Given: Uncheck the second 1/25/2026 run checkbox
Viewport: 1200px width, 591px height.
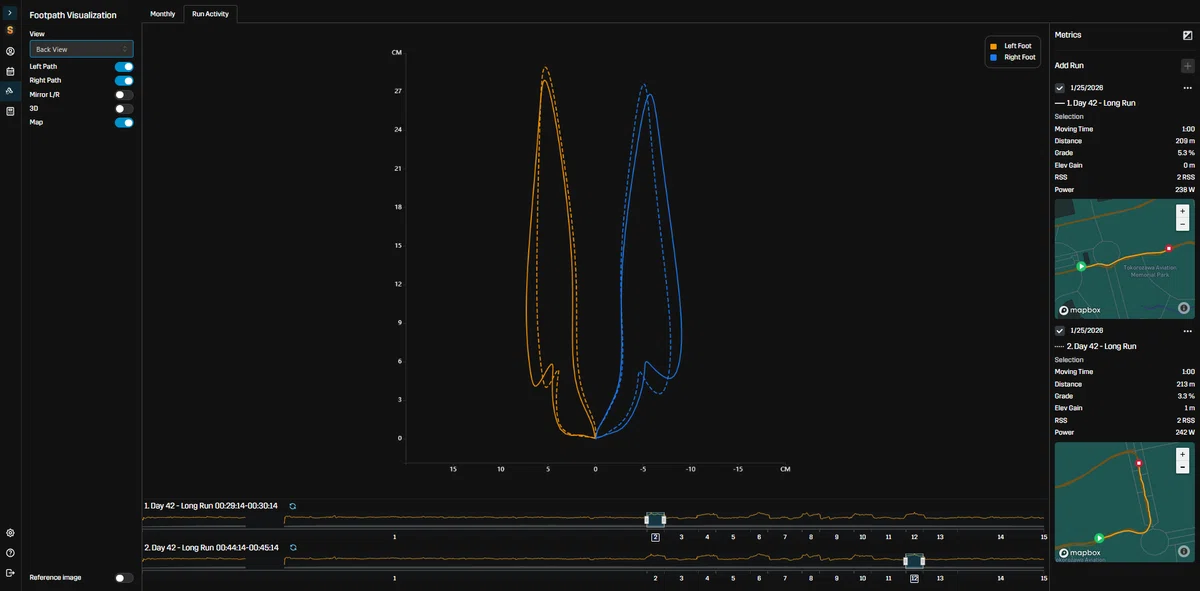Looking at the screenshot, I should tap(1060, 331).
